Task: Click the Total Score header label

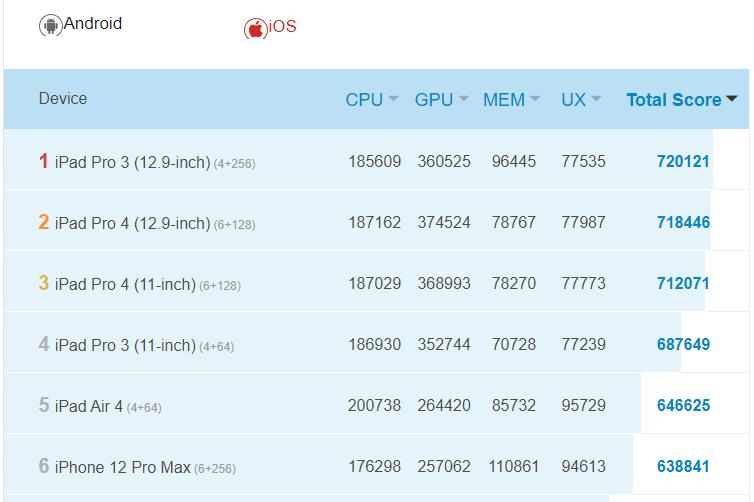Action: coord(673,100)
